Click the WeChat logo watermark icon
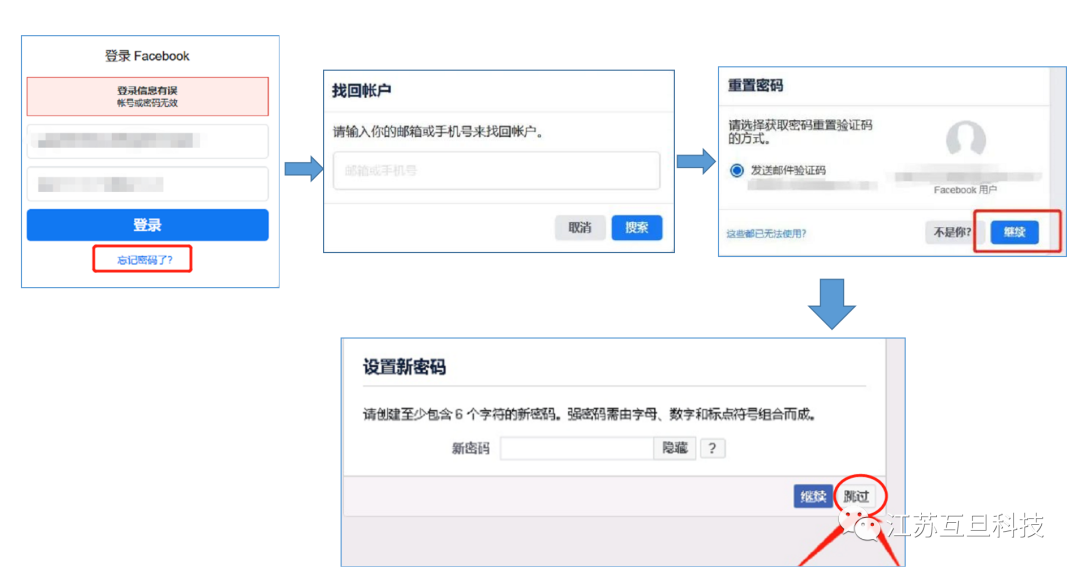1080x573 pixels. pos(862,526)
